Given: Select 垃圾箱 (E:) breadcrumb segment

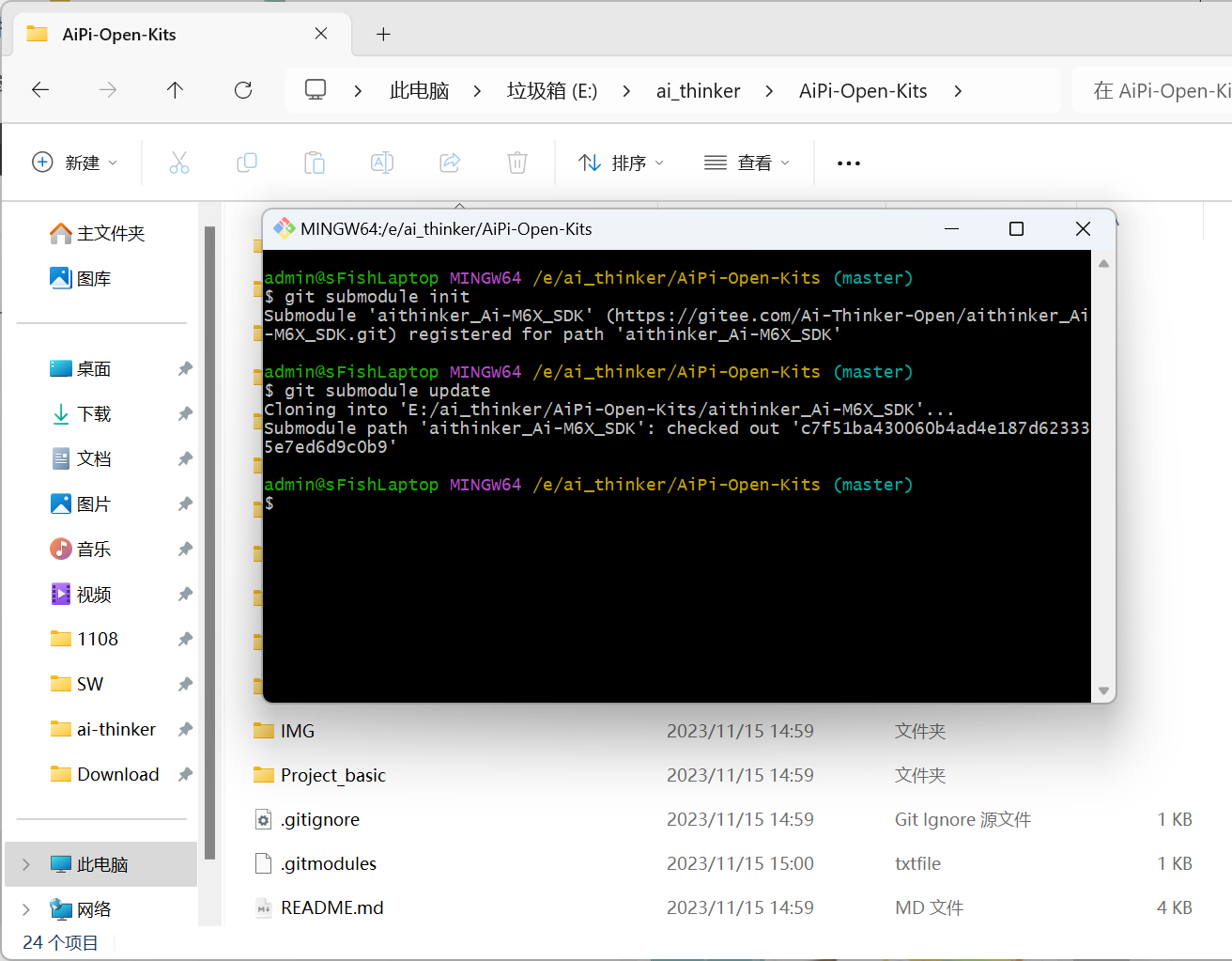Looking at the screenshot, I should (x=552, y=90).
